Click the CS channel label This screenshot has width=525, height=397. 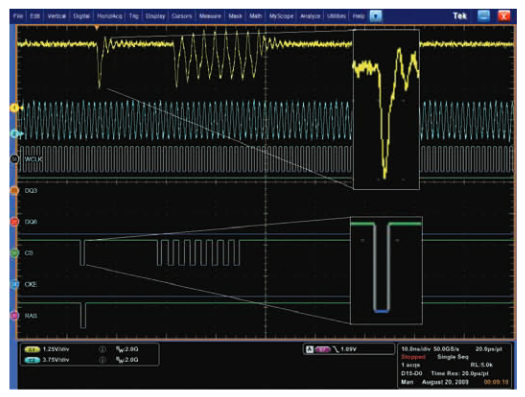pyautogui.click(x=29, y=253)
